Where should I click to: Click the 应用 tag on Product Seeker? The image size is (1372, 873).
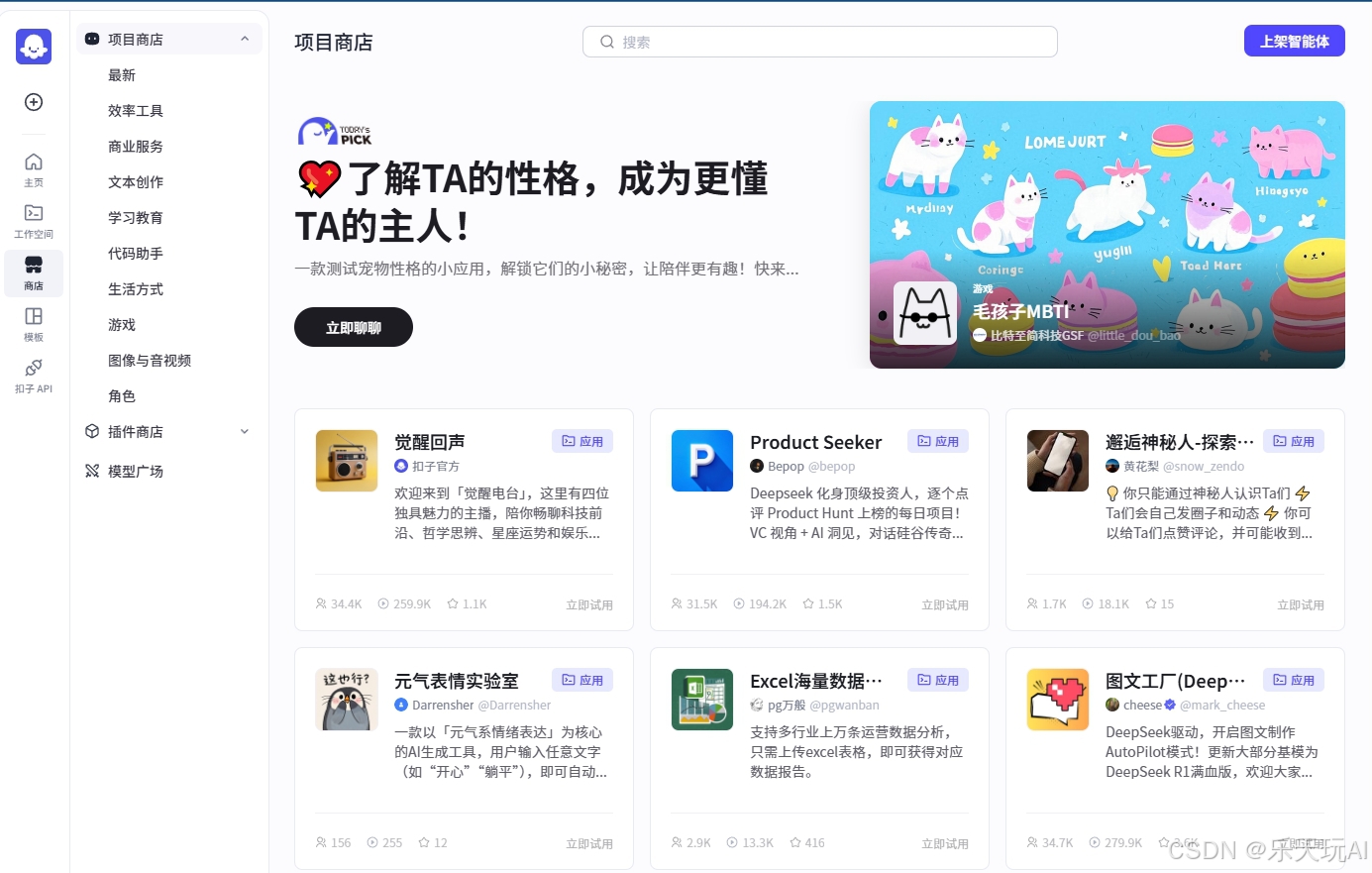pos(938,441)
